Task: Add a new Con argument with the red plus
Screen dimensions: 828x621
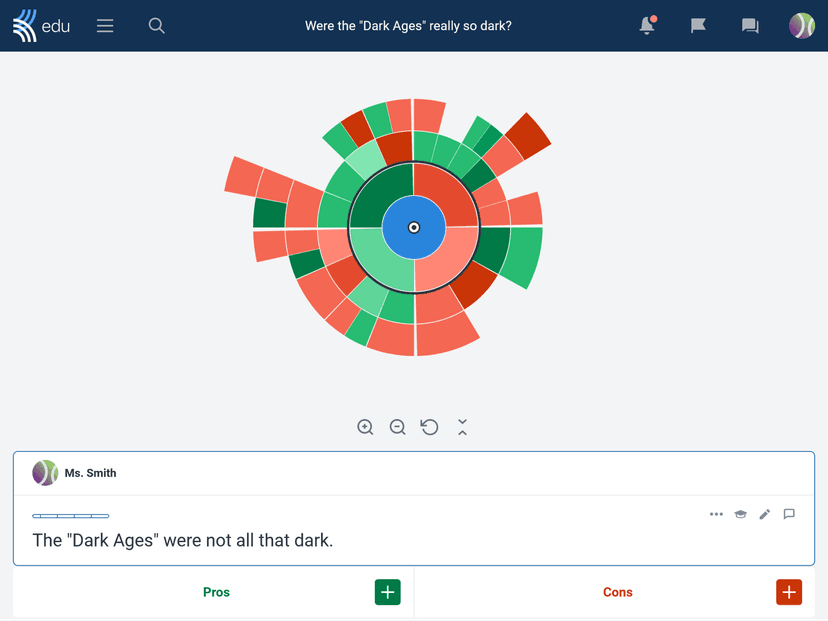Action: tap(789, 592)
